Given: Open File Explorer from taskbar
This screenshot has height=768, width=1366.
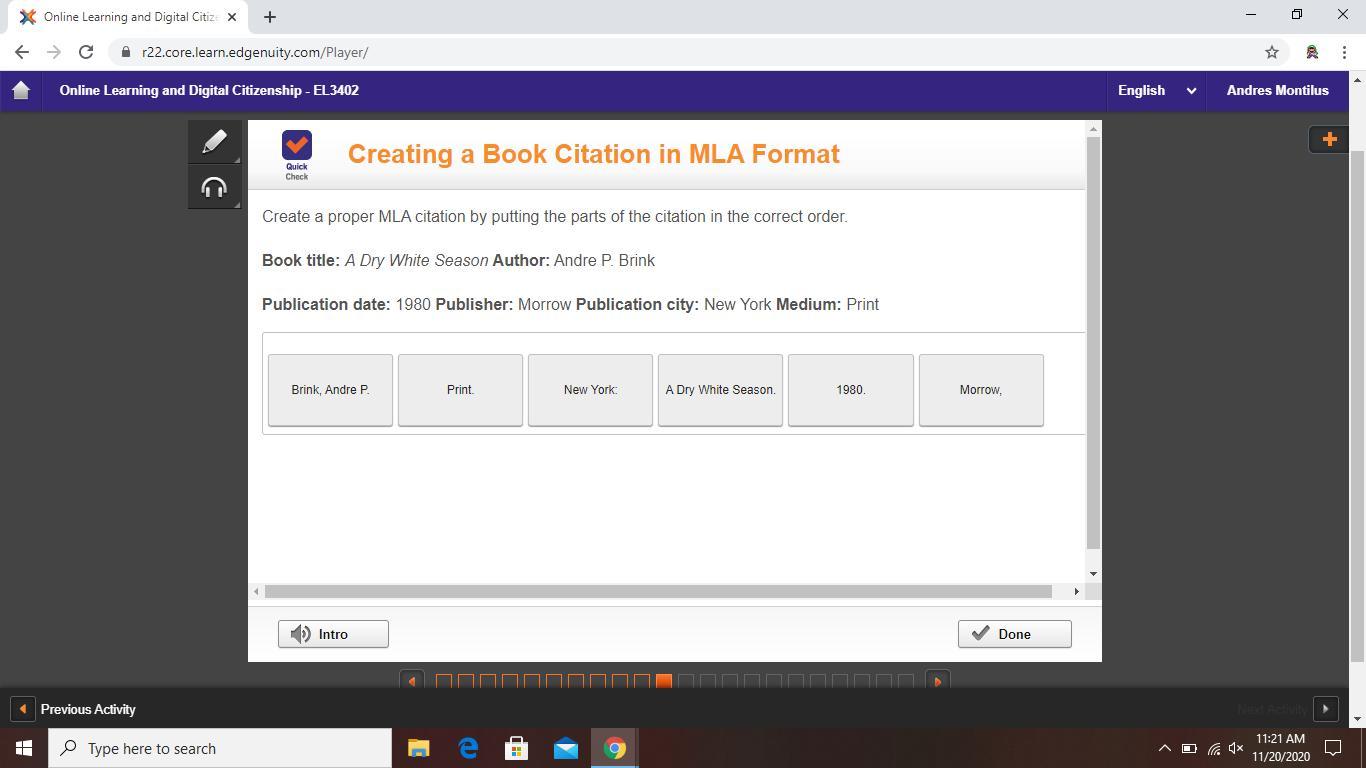Looking at the screenshot, I should point(419,748).
